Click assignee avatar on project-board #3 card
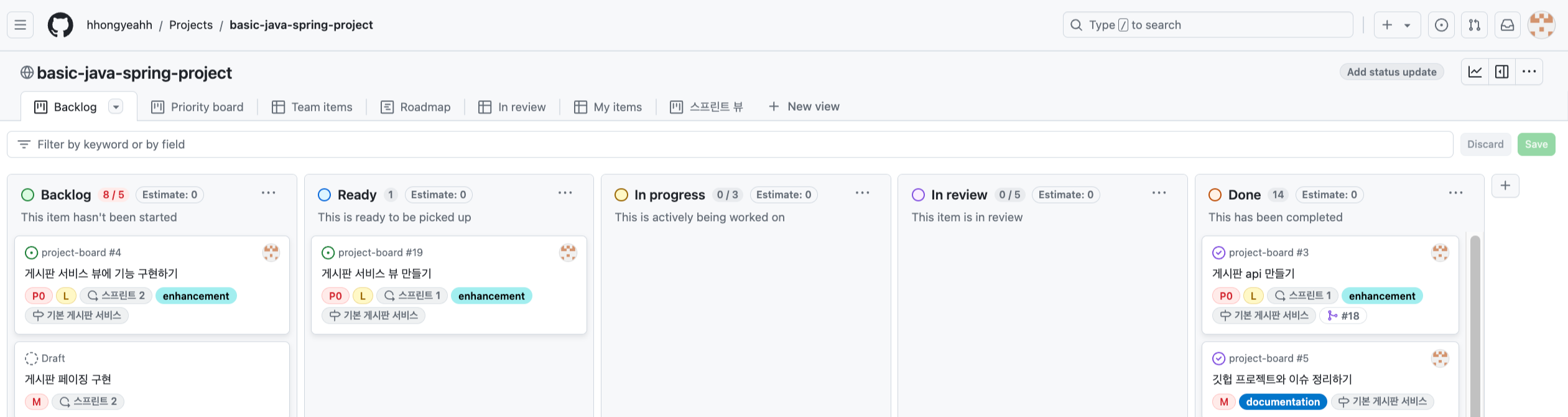 [1440, 252]
